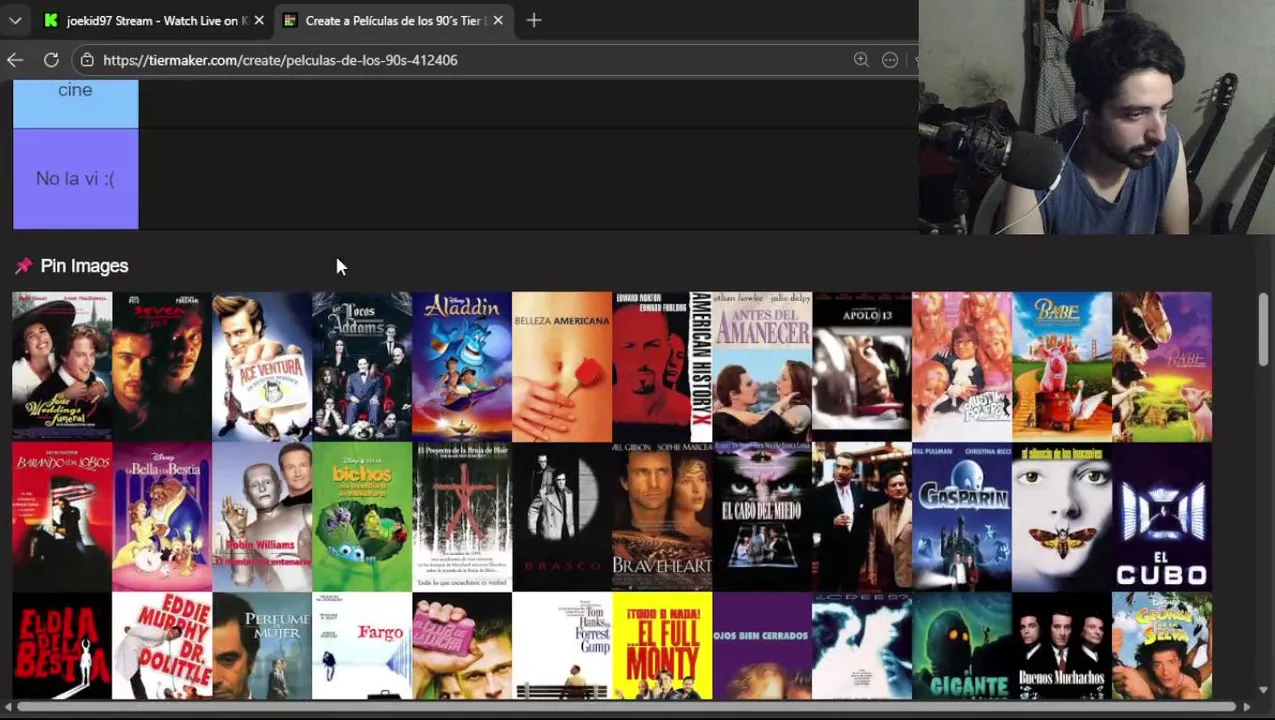Select the Gigante poster
This screenshot has width=1275, height=720.
click(x=962, y=646)
